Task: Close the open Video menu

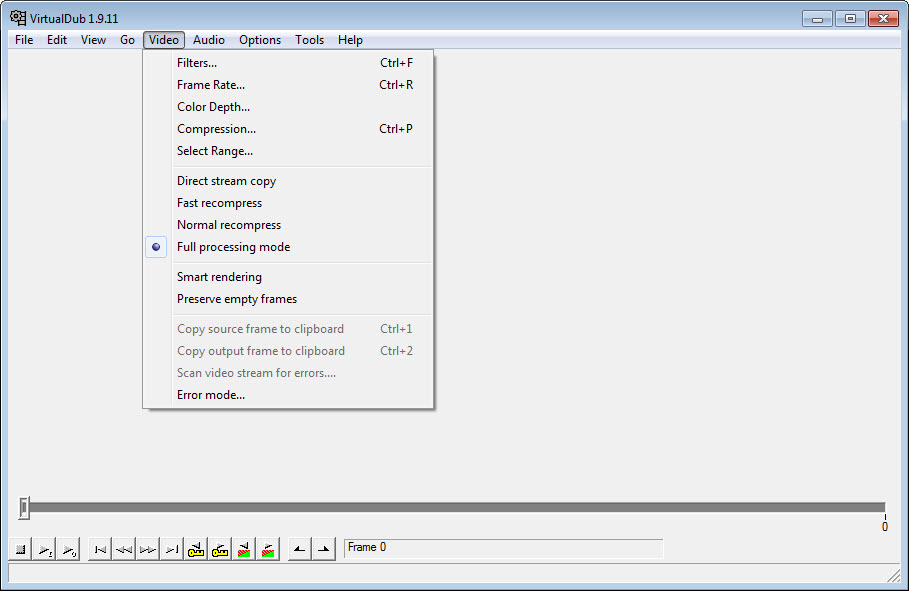Action: [x=163, y=40]
